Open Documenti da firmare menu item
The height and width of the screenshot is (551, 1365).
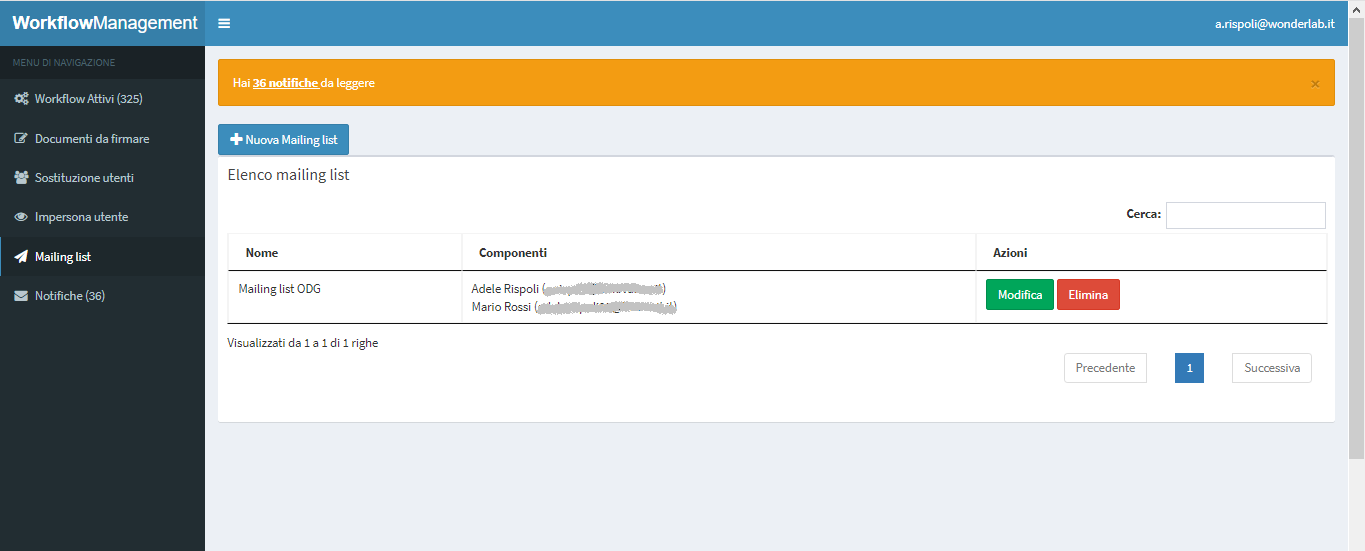92,139
